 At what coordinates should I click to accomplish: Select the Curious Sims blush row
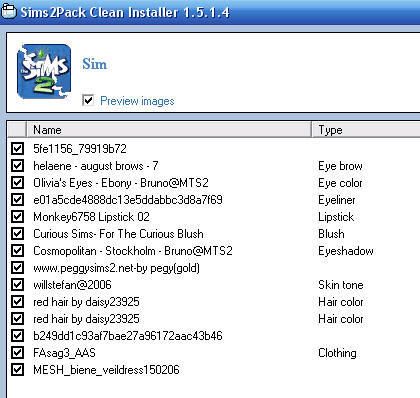pyautogui.click(x=213, y=234)
